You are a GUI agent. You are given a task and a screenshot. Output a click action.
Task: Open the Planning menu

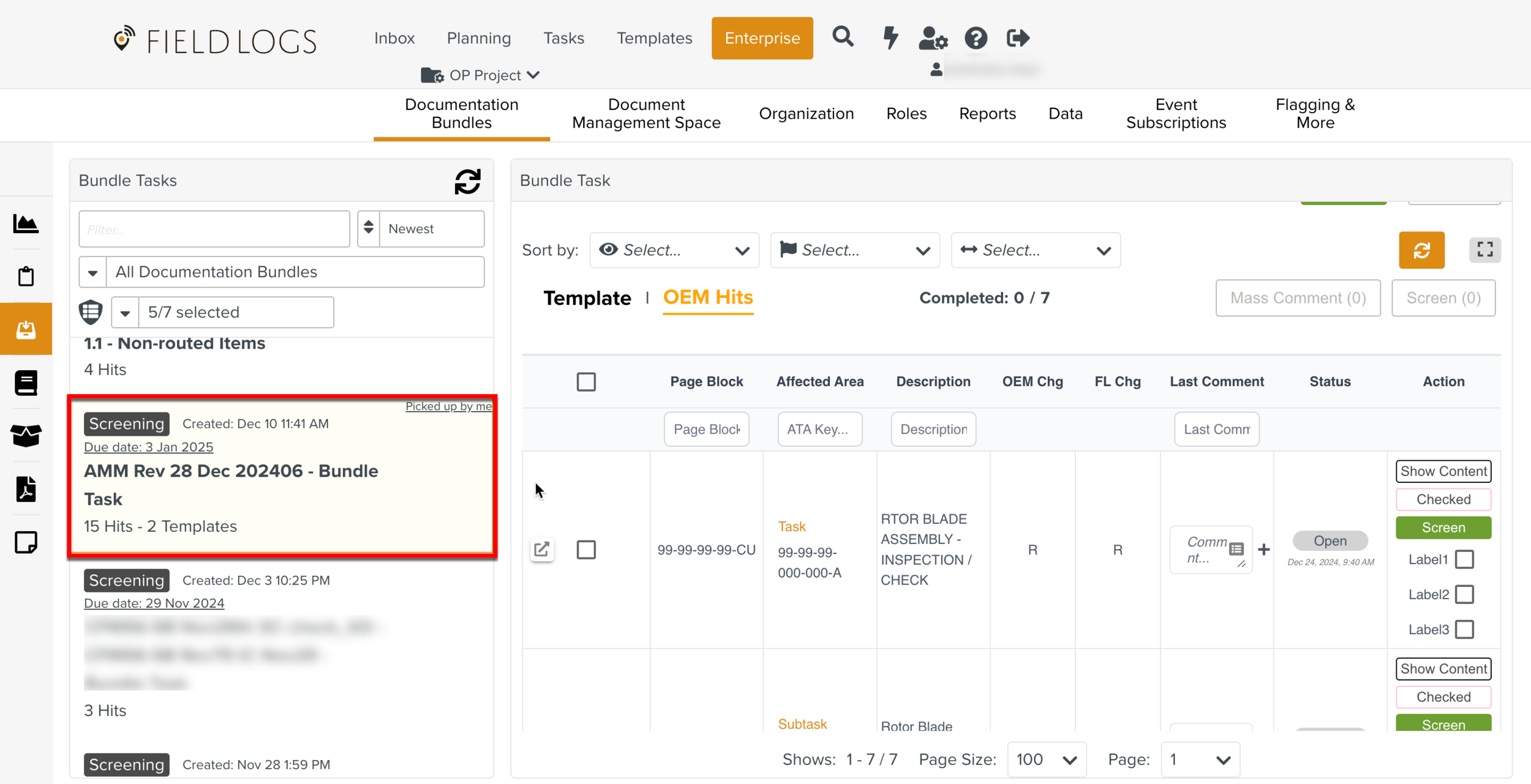[x=479, y=38]
